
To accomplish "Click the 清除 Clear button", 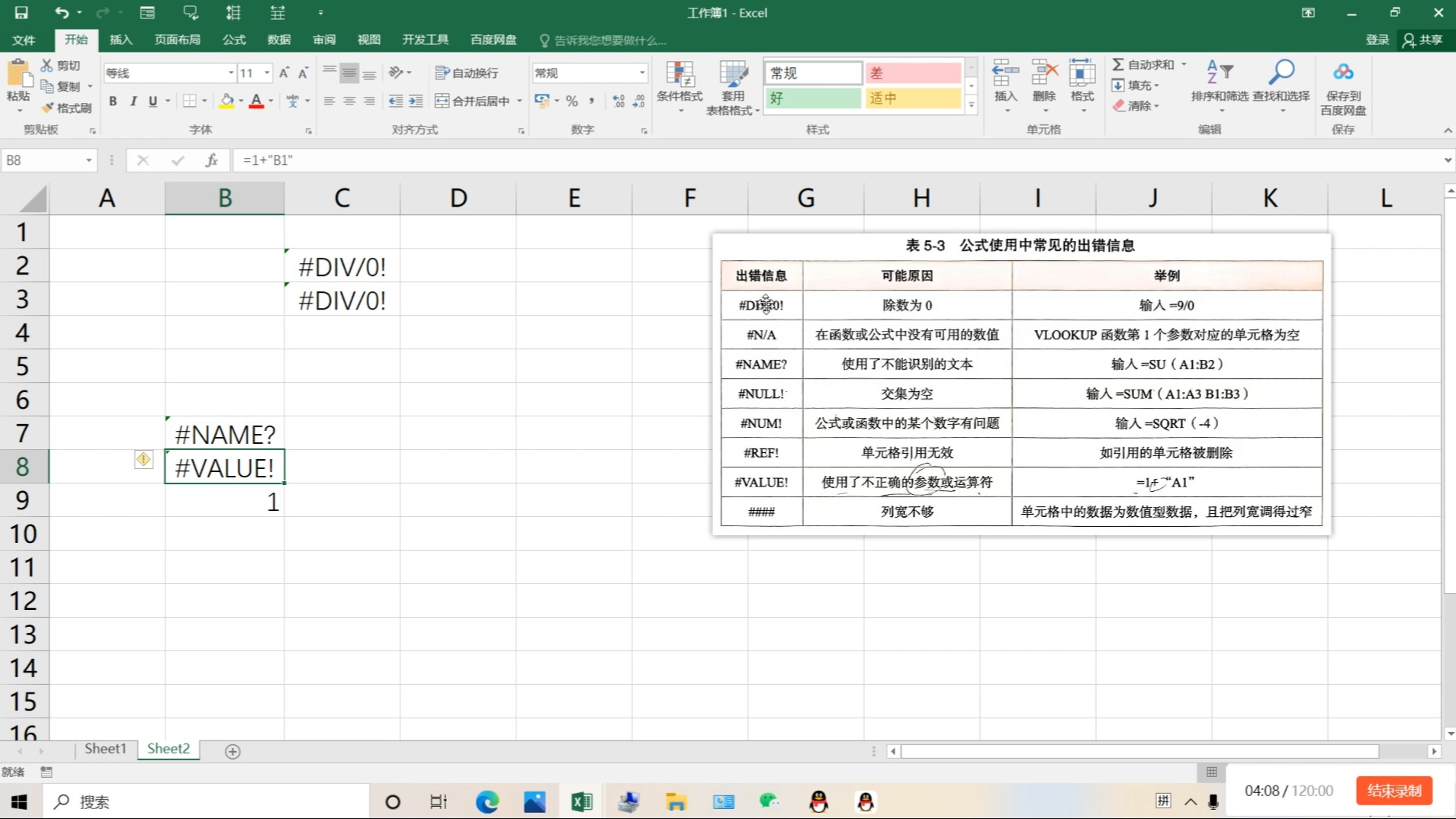I will [1135, 105].
